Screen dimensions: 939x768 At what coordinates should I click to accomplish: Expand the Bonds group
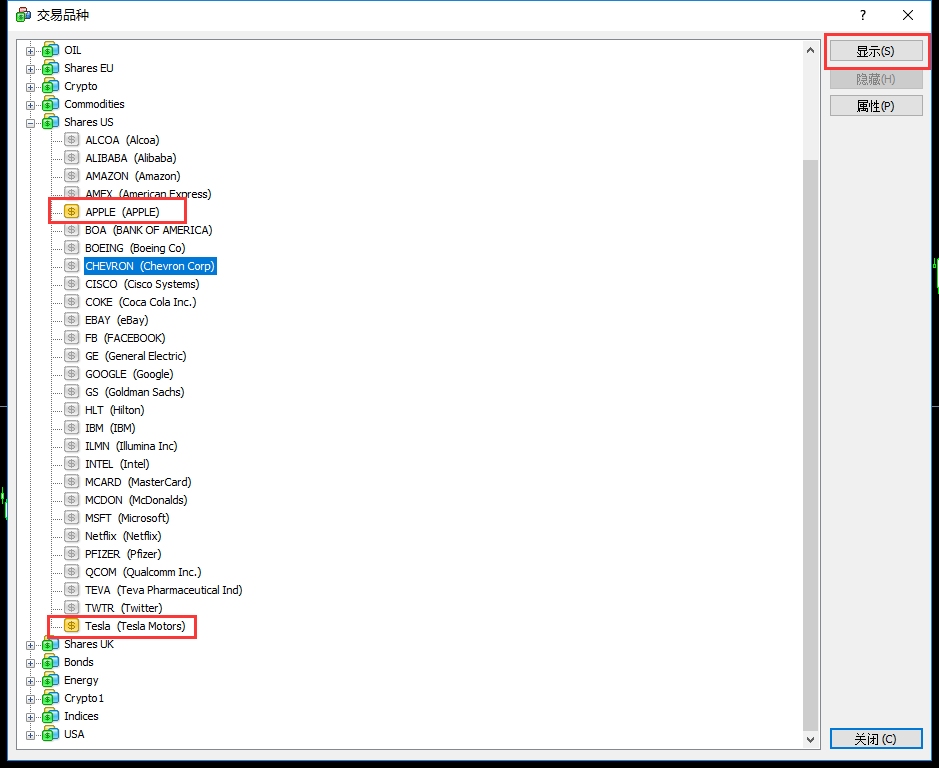pyautogui.click(x=31, y=664)
